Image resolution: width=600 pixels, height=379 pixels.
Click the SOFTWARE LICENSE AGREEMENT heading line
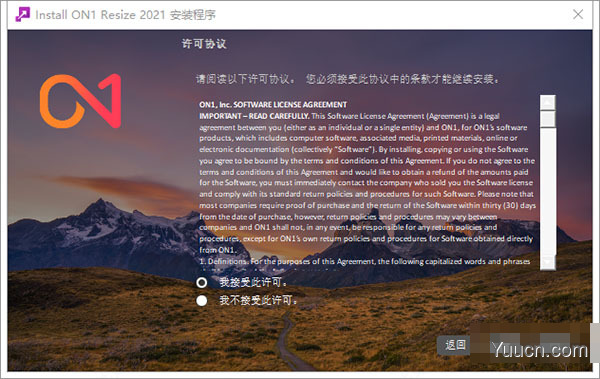pyautogui.click(x=273, y=105)
